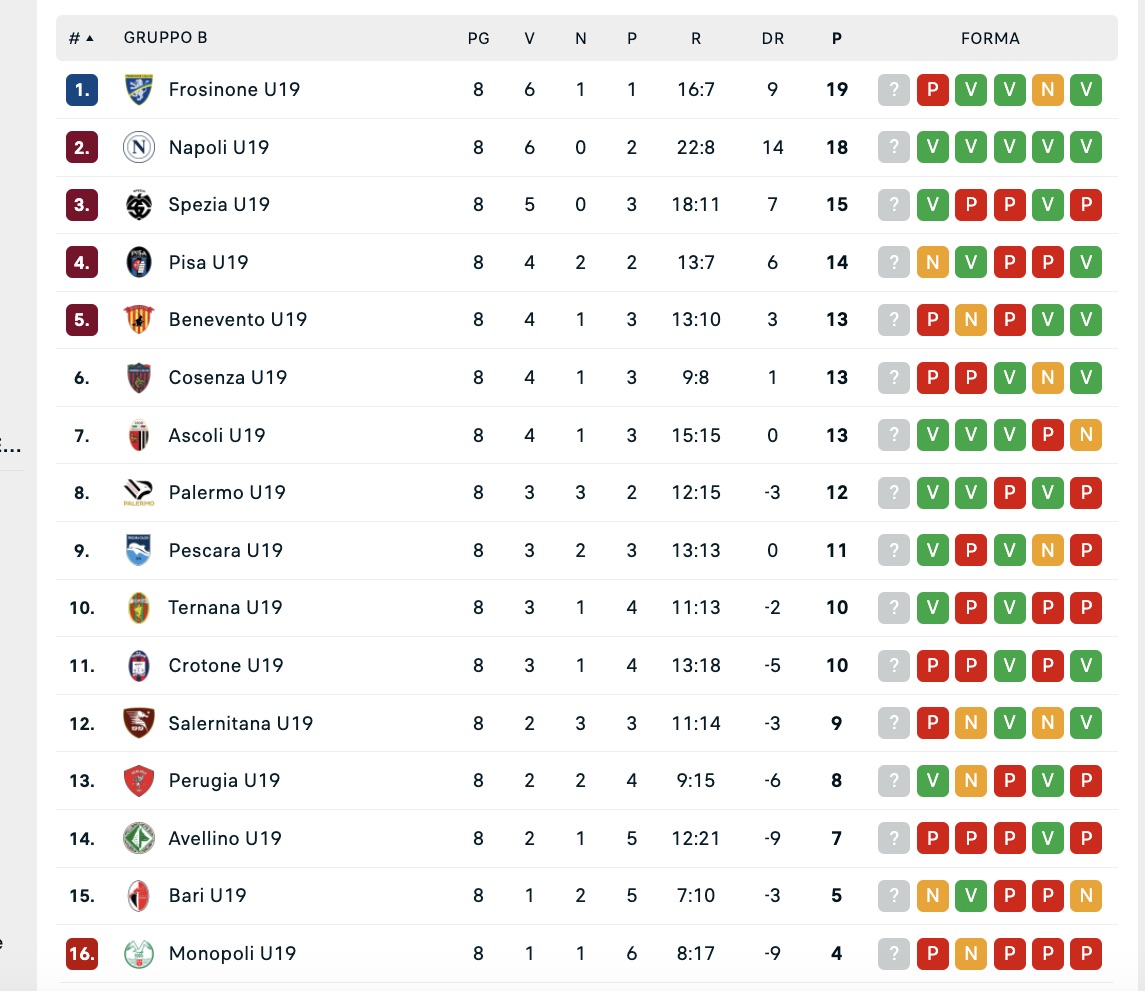The width and height of the screenshot is (1145, 991).
Task: Click Avellino U19's green V form badge
Action: pyautogui.click(x=1047, y=838)
